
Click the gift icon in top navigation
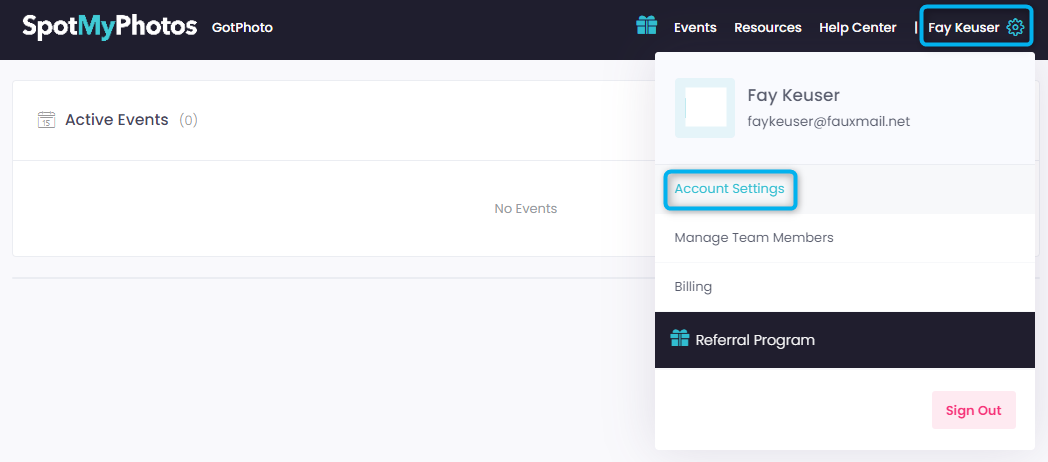coord(646,26)
